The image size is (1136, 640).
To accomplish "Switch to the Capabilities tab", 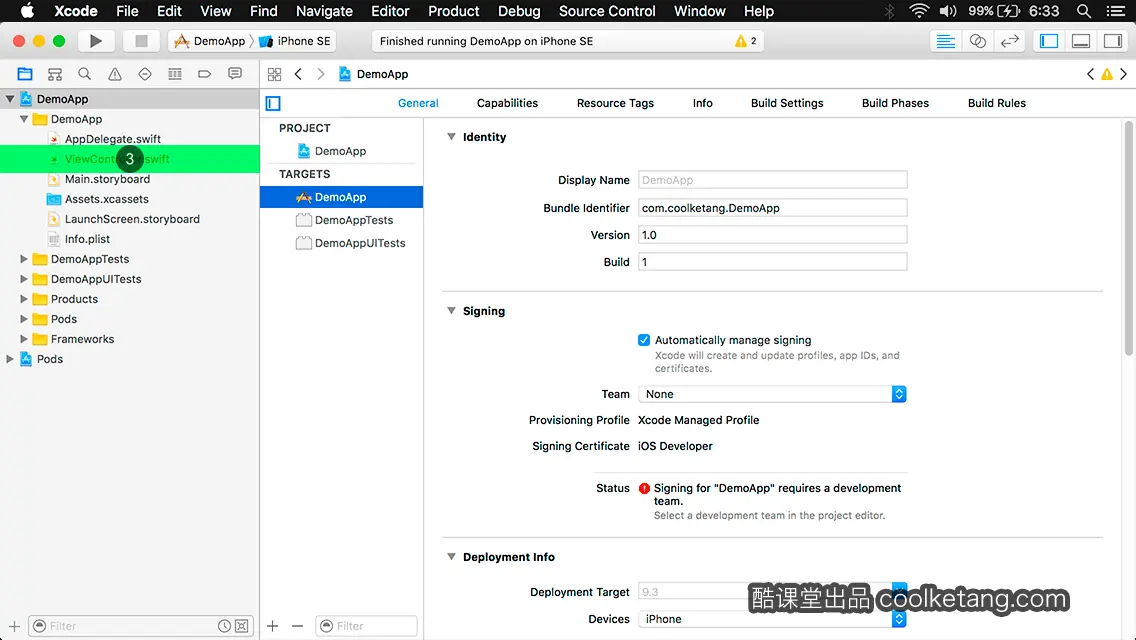I will 507,103.
